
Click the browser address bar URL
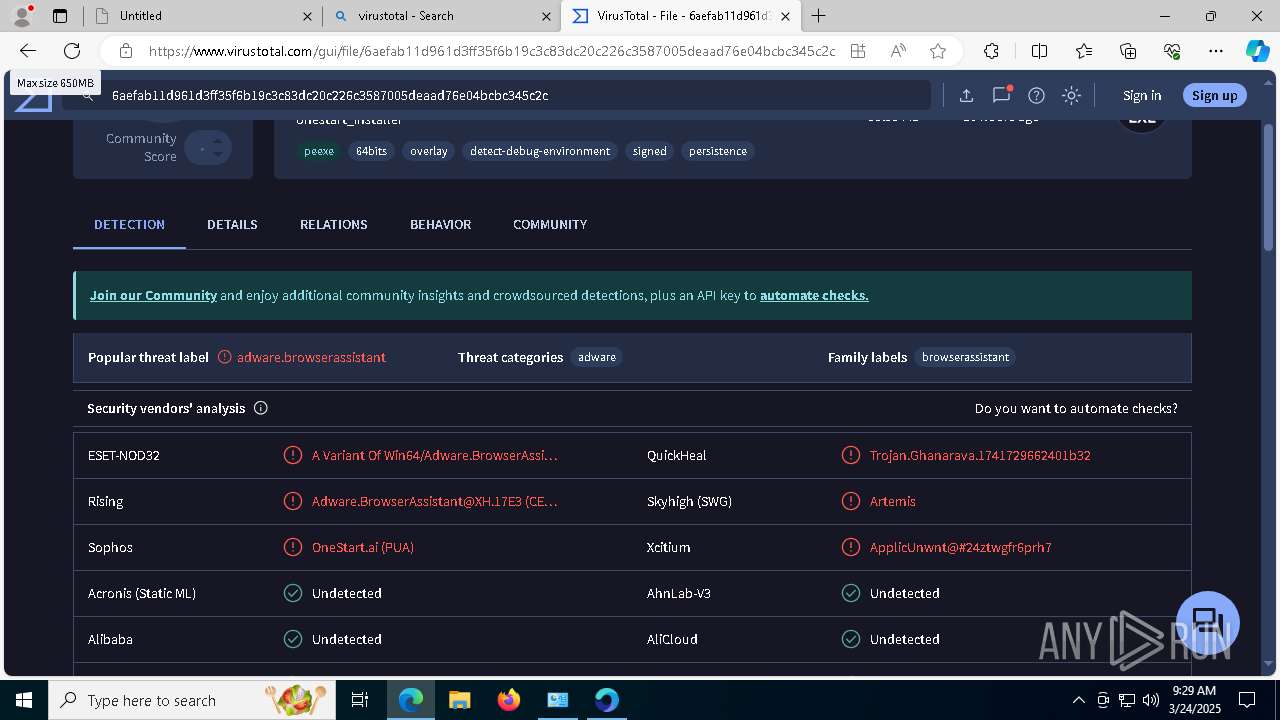coord(492,51)
